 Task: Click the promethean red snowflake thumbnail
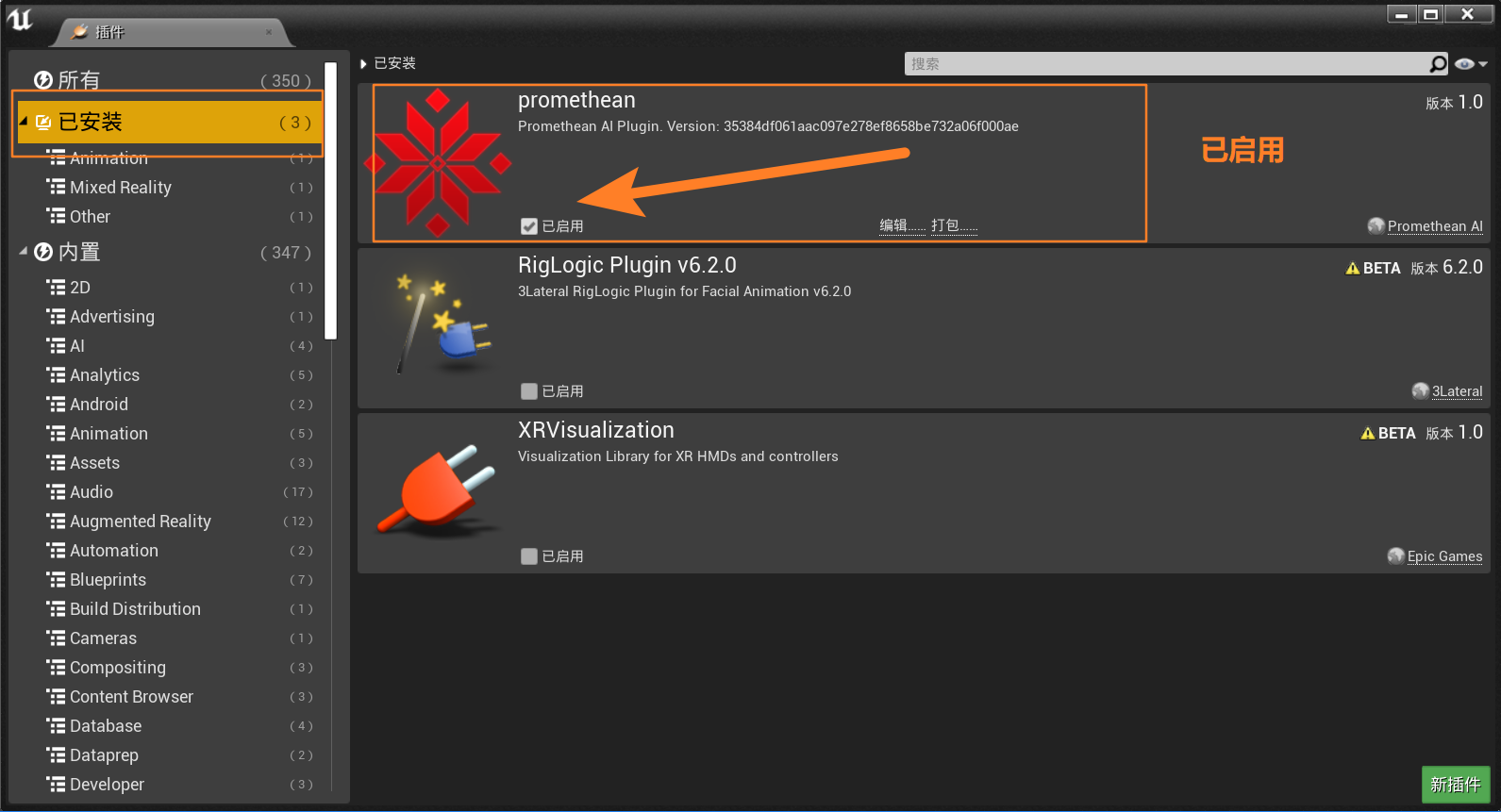438,163
